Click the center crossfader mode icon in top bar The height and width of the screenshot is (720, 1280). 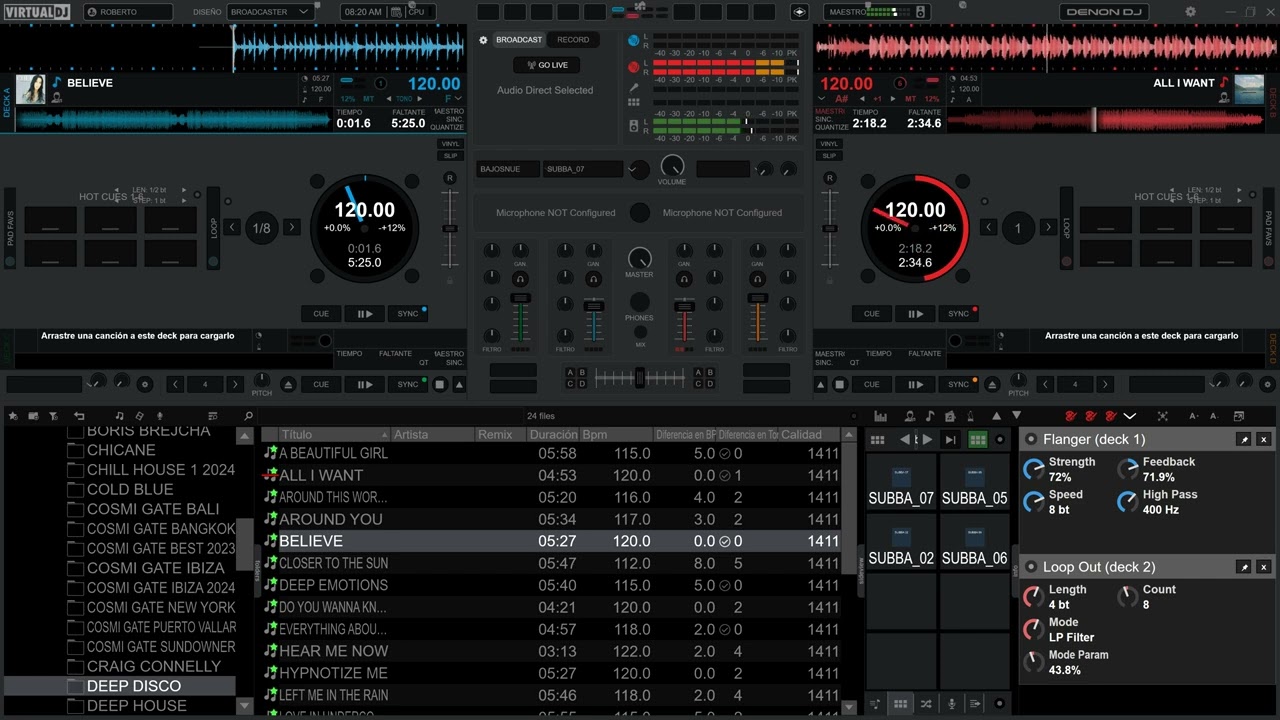[799, 12]
